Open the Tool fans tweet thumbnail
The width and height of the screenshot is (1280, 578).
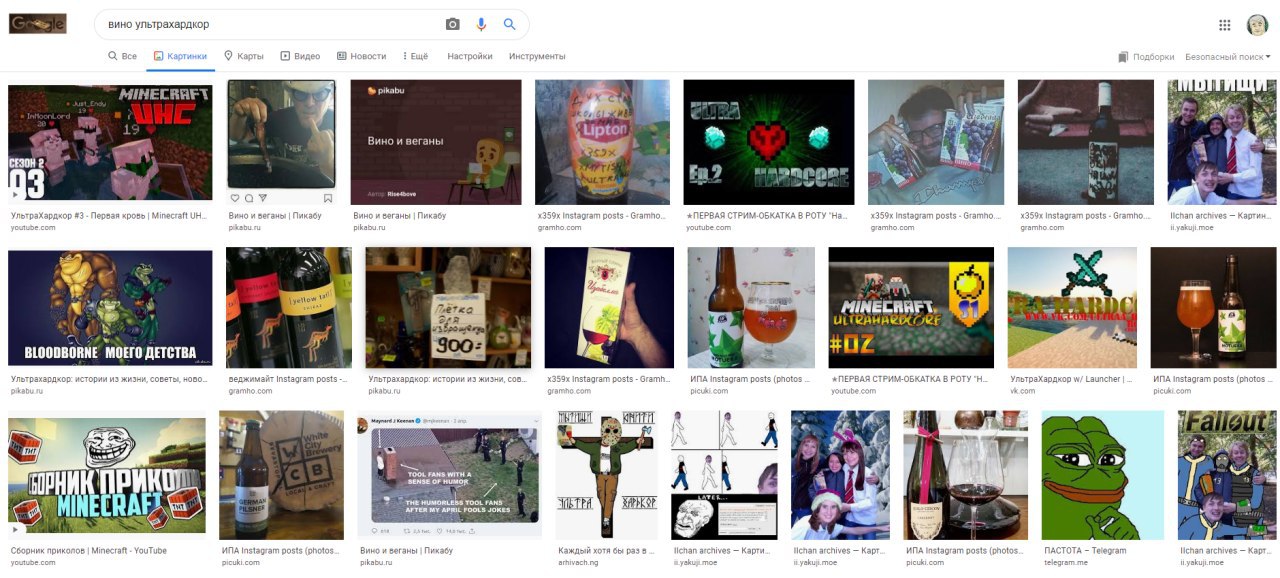tap(450, 475)
